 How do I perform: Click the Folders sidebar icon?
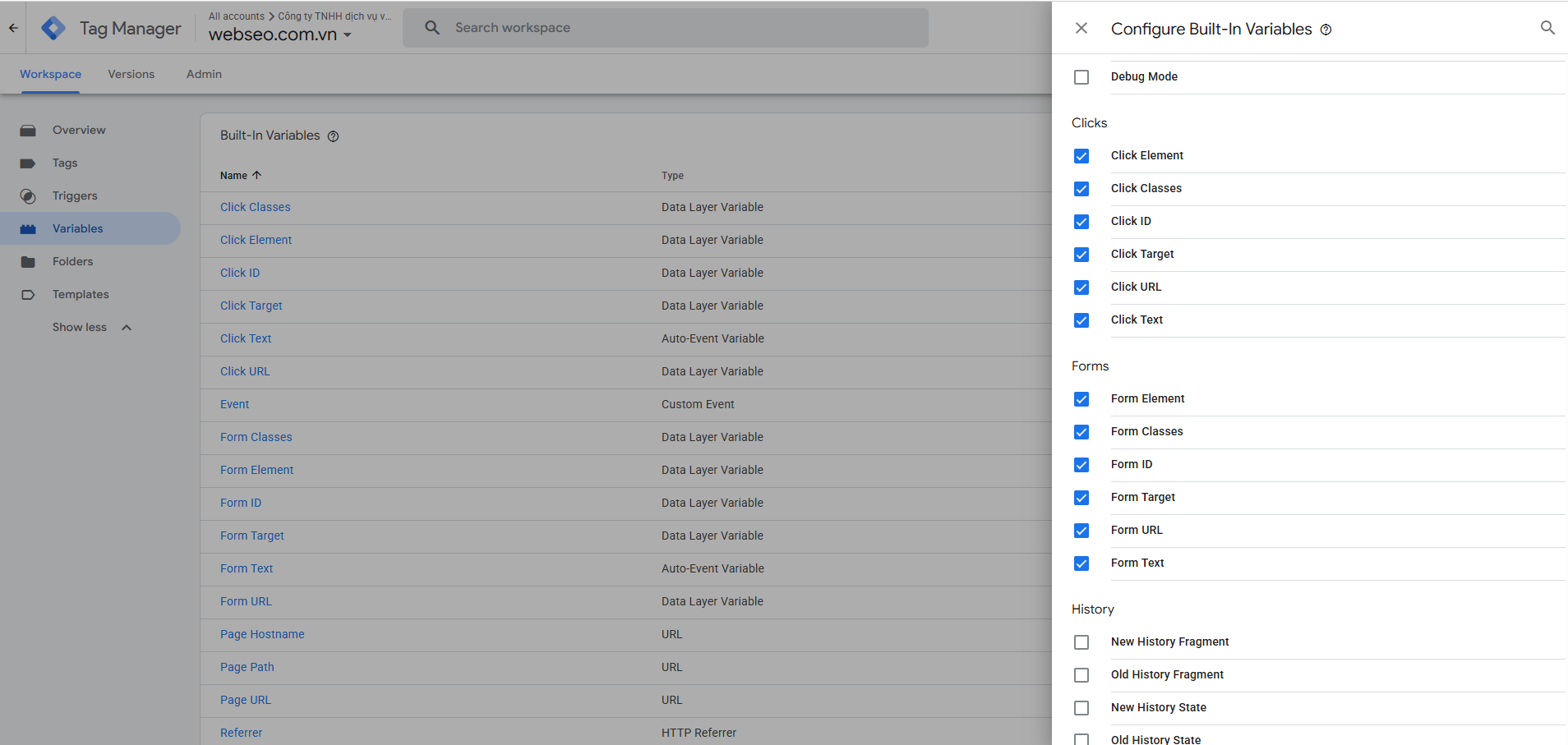pos(28,262)
